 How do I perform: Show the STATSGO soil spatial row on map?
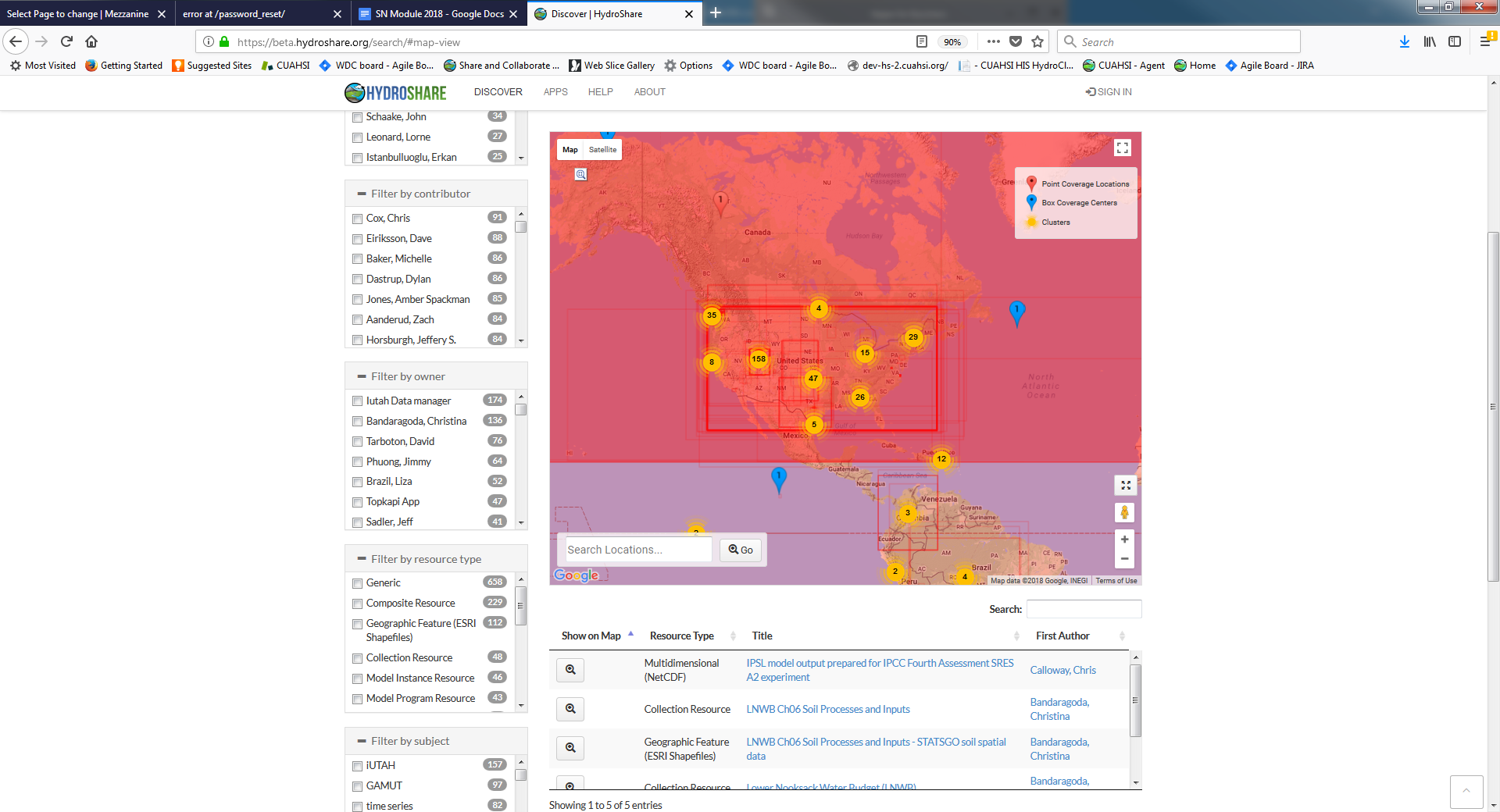click(570, 748)
